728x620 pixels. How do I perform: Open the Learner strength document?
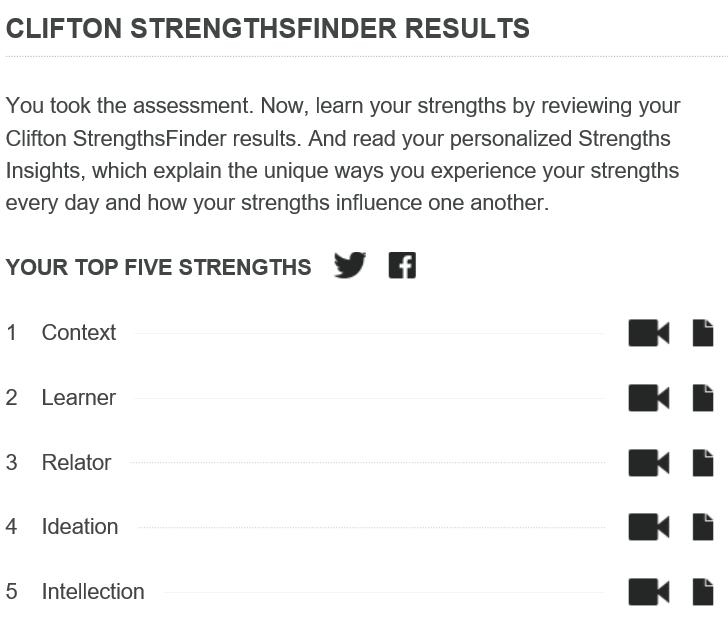click(x=703, y=398)
